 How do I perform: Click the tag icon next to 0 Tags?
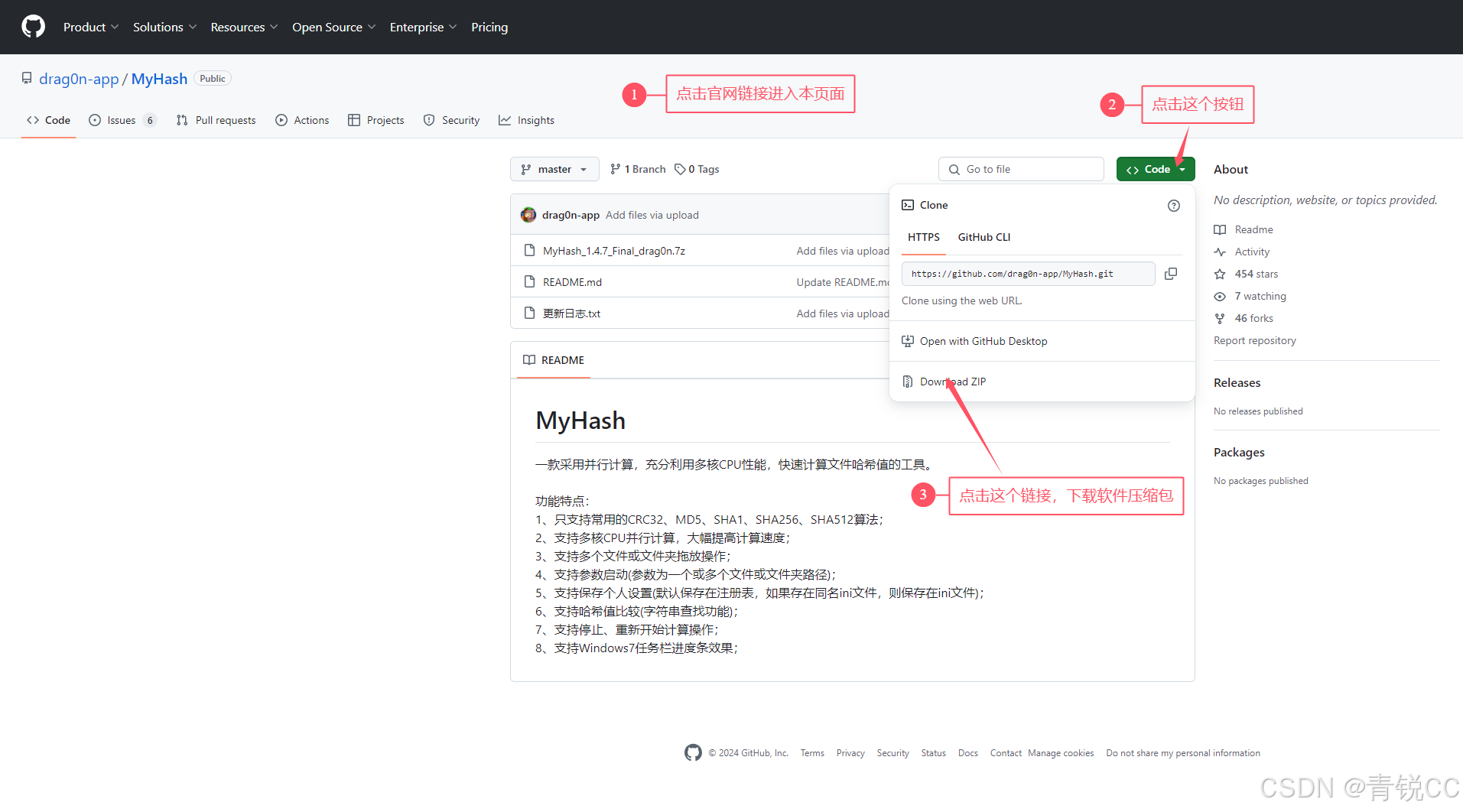pyautogui.click(x=680, y=169)
